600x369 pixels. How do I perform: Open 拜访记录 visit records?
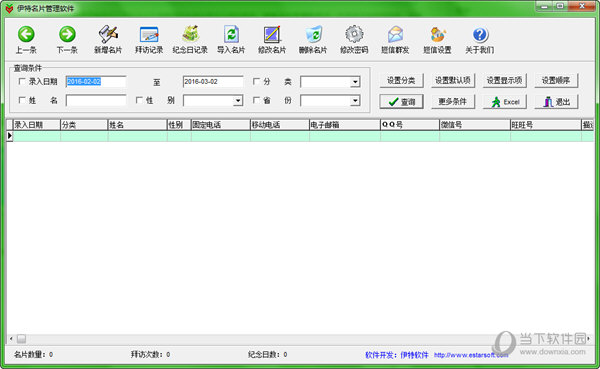149,39
